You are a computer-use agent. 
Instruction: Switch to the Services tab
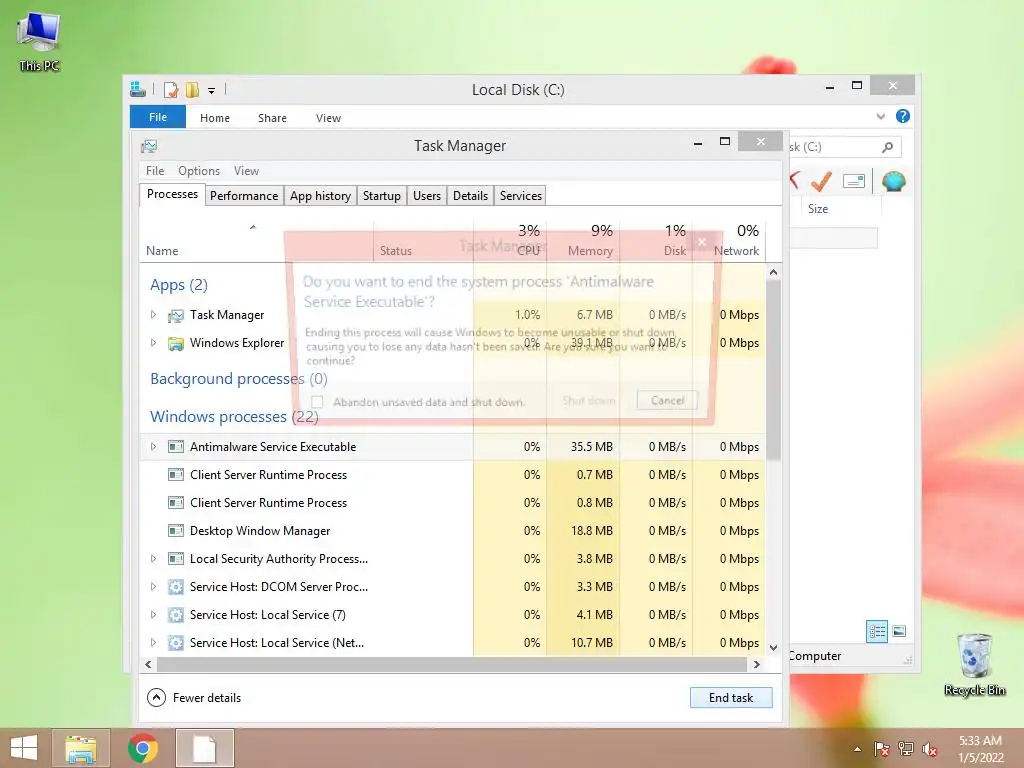click(520, 196)
